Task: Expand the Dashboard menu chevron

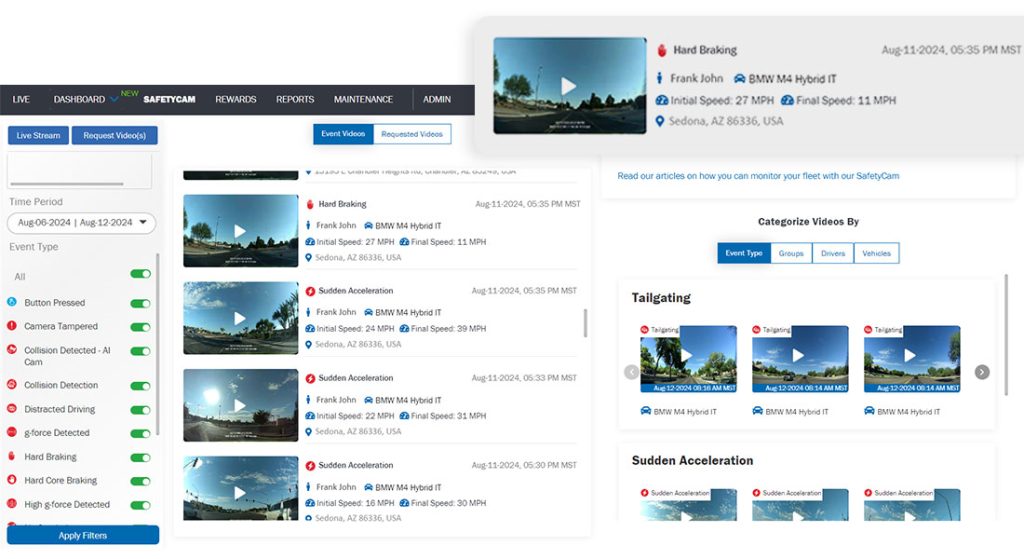Action: coord(114,100)
